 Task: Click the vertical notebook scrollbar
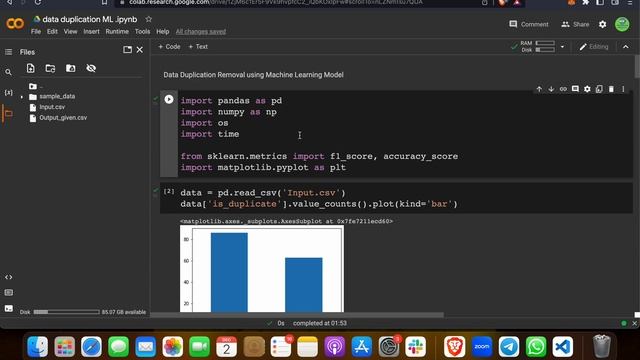tap(637, 67)
